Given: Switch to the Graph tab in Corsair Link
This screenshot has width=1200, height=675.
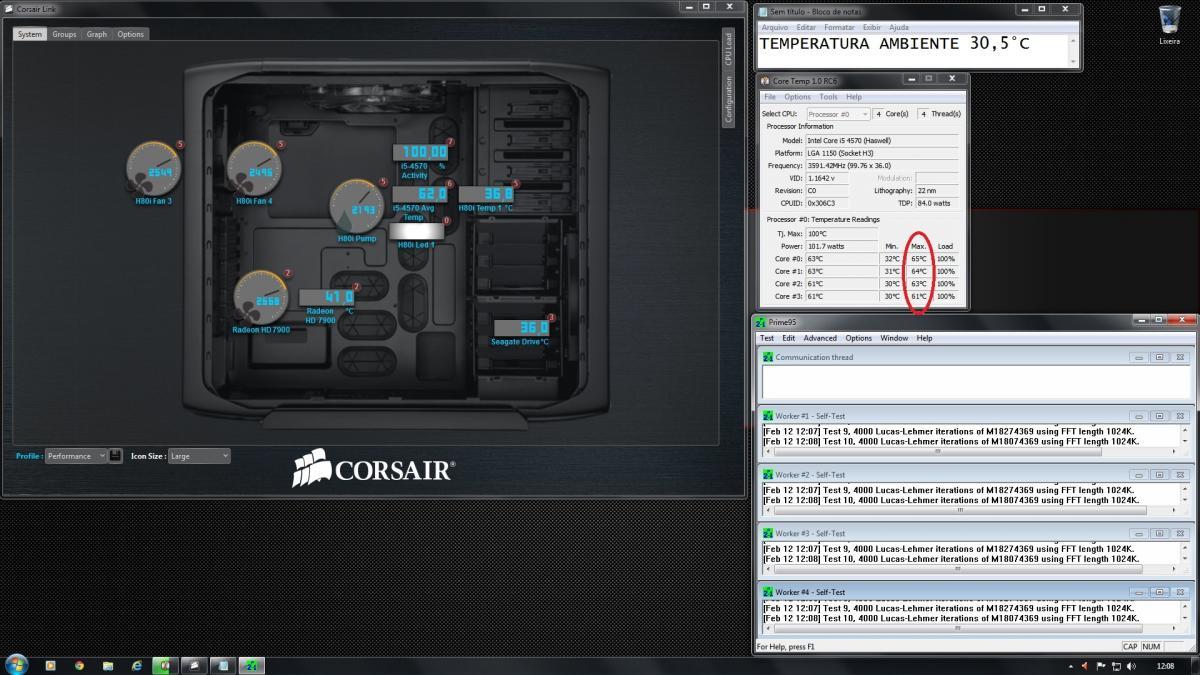Looking at the screenshot, I should click(x=97, y=34).
